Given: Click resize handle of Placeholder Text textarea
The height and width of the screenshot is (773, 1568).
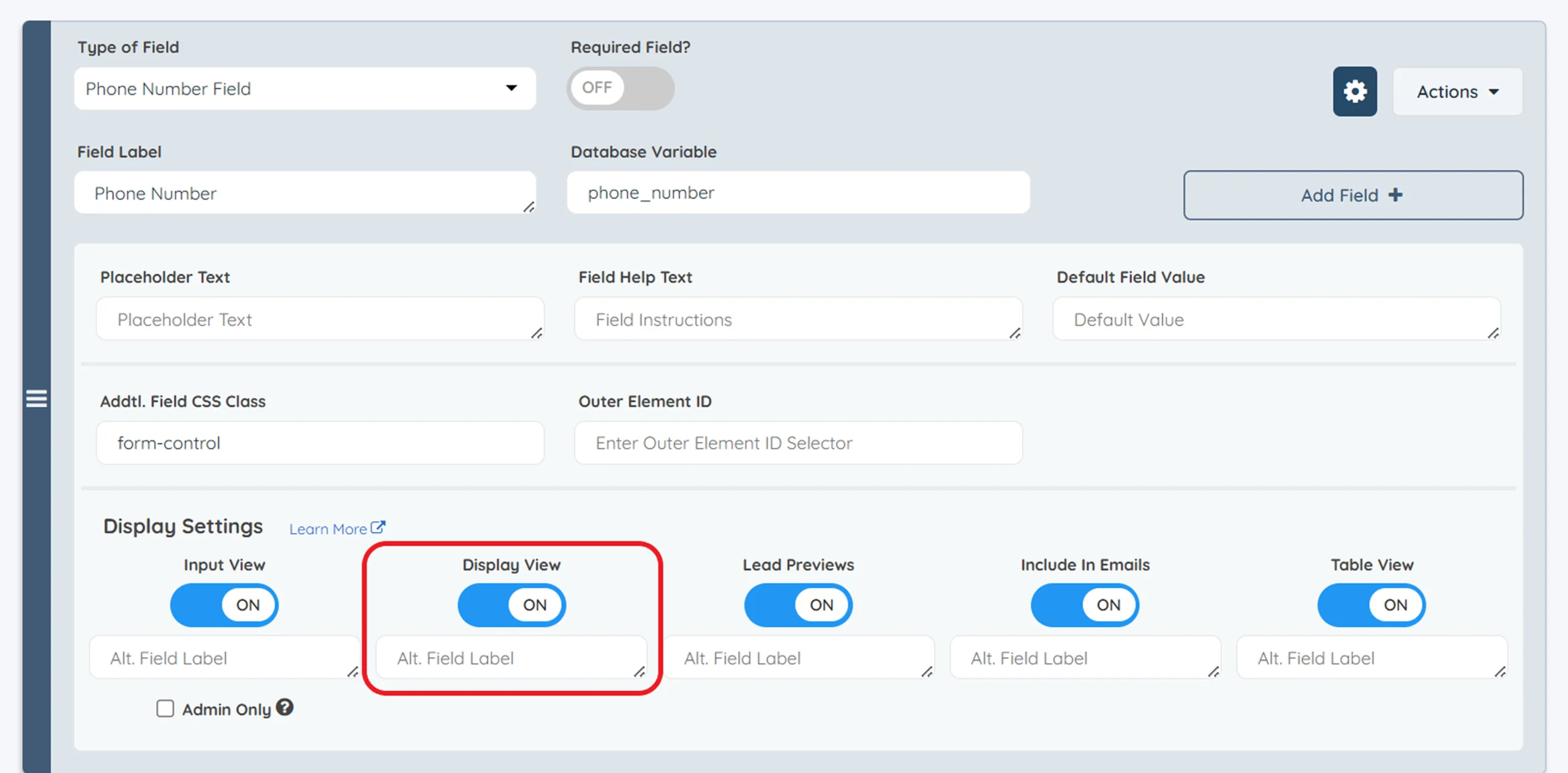Looking at the screenshot, I should (x=537, y=333).
